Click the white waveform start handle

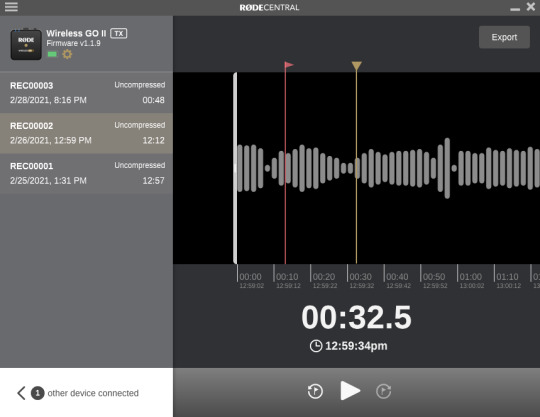click(235, 168)
